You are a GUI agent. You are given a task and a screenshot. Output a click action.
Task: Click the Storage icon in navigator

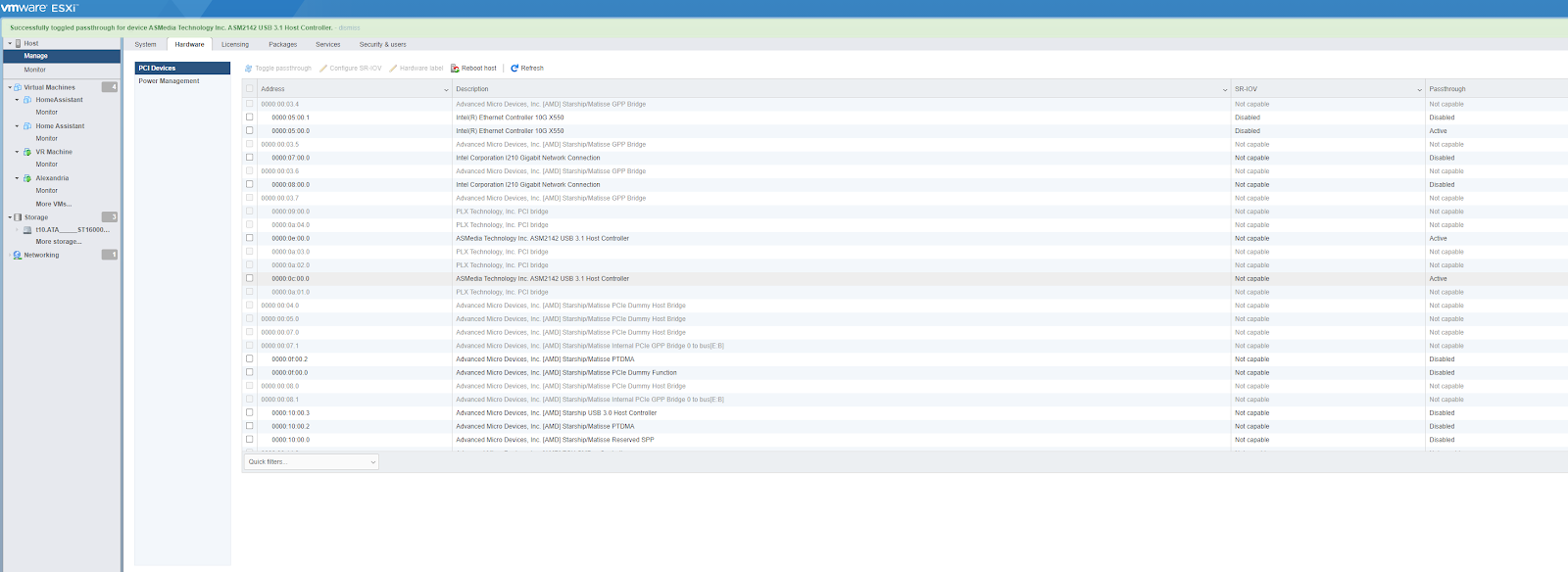(x=18, y=217)
